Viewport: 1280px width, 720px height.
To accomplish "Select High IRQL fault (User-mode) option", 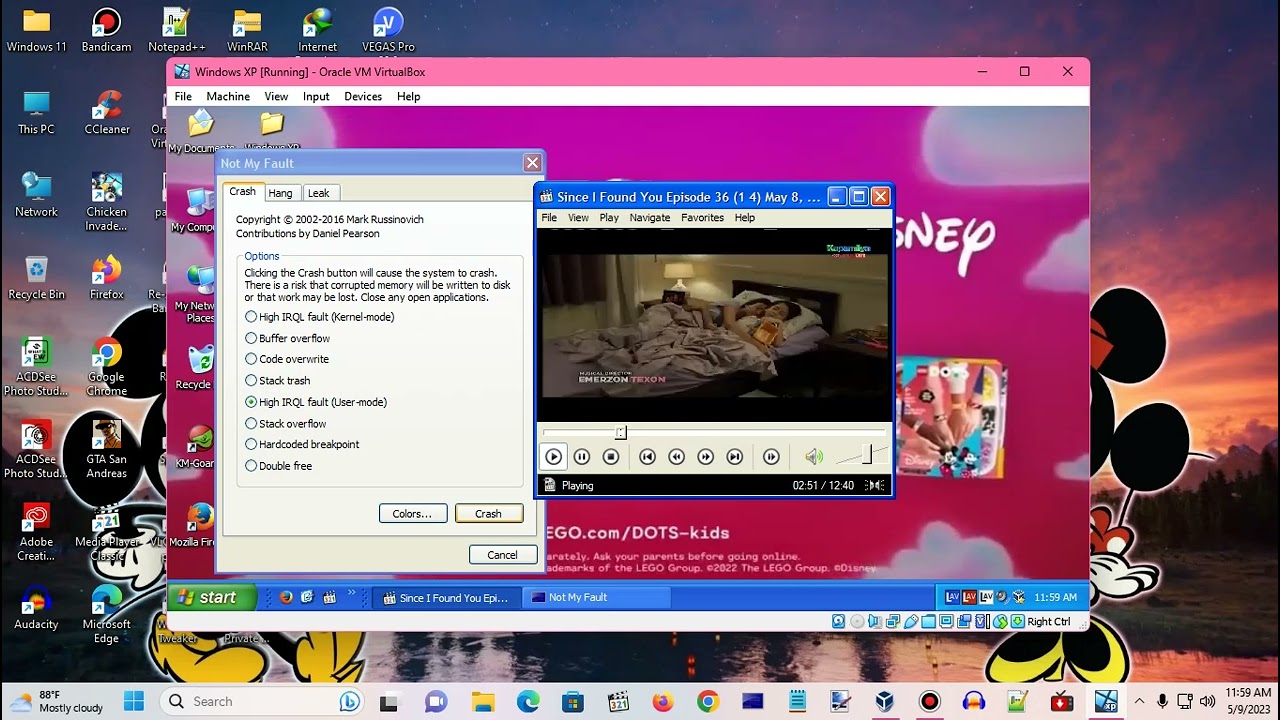I will 316,402.
